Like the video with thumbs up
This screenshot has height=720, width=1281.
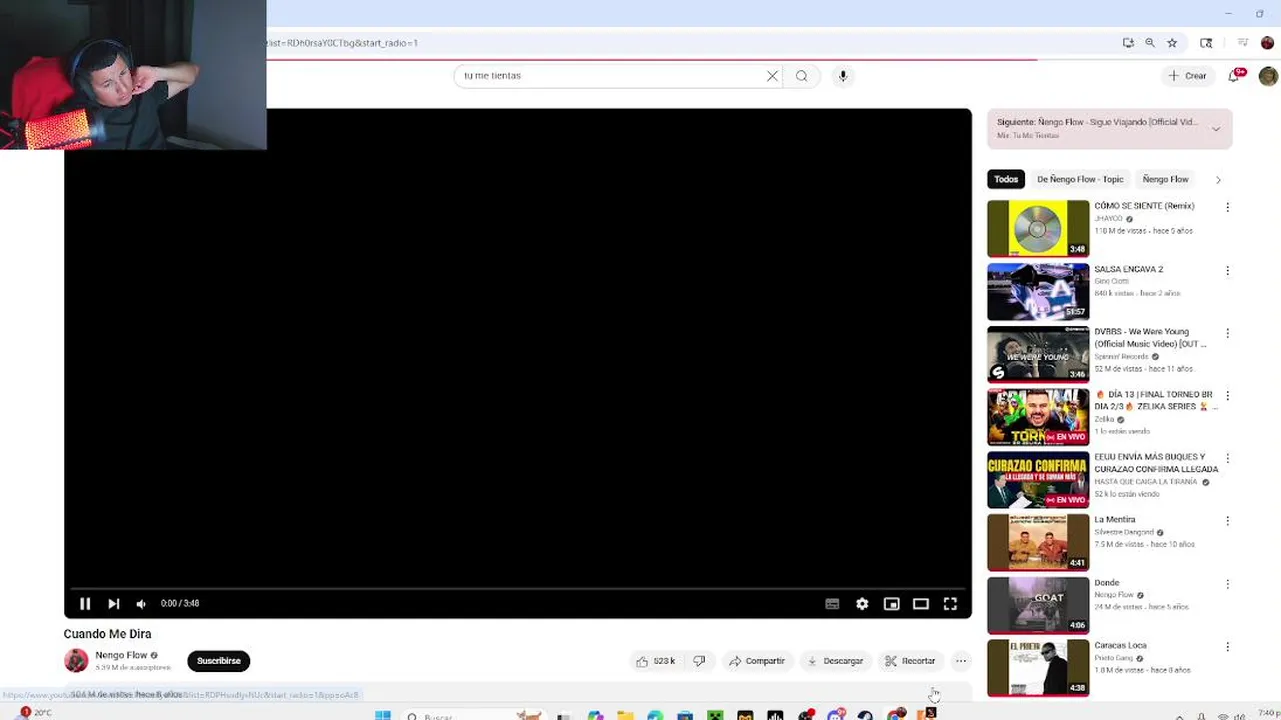655,661
